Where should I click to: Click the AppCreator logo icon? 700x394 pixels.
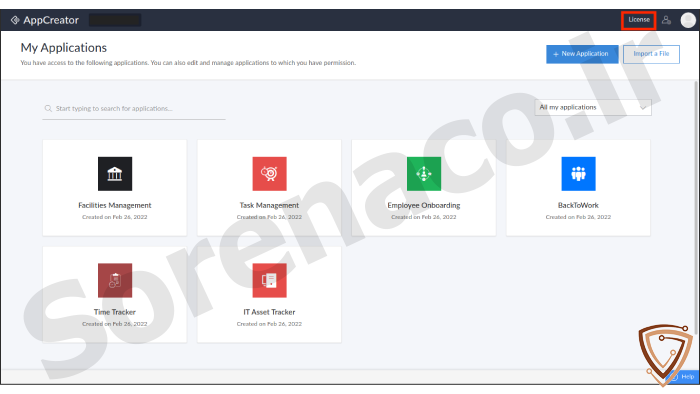point(15,20)
